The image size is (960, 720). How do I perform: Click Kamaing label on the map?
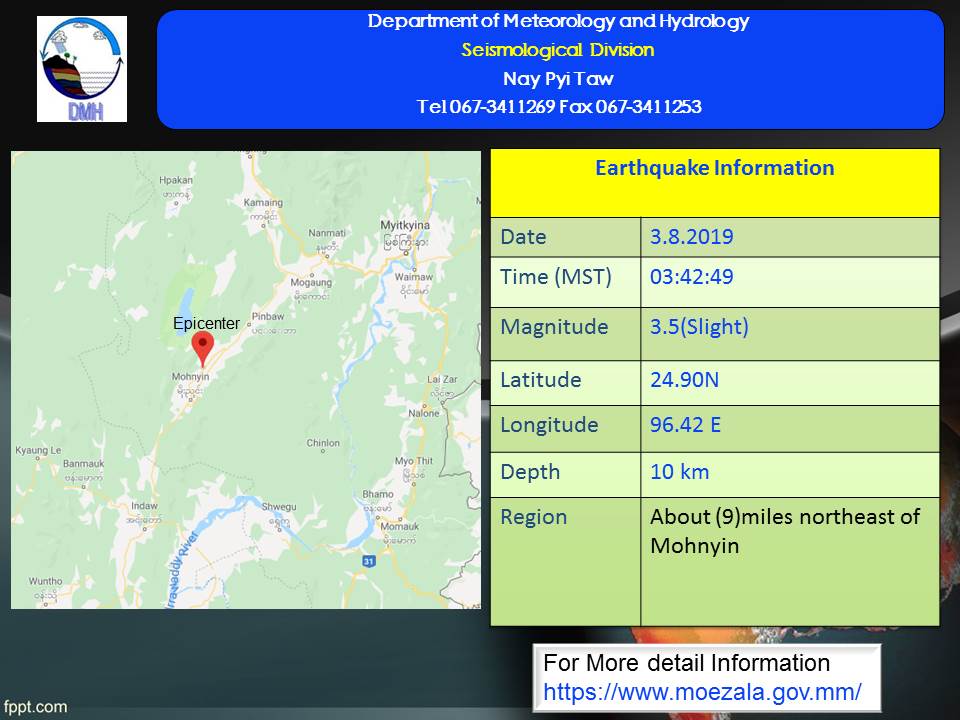(263, 203)
